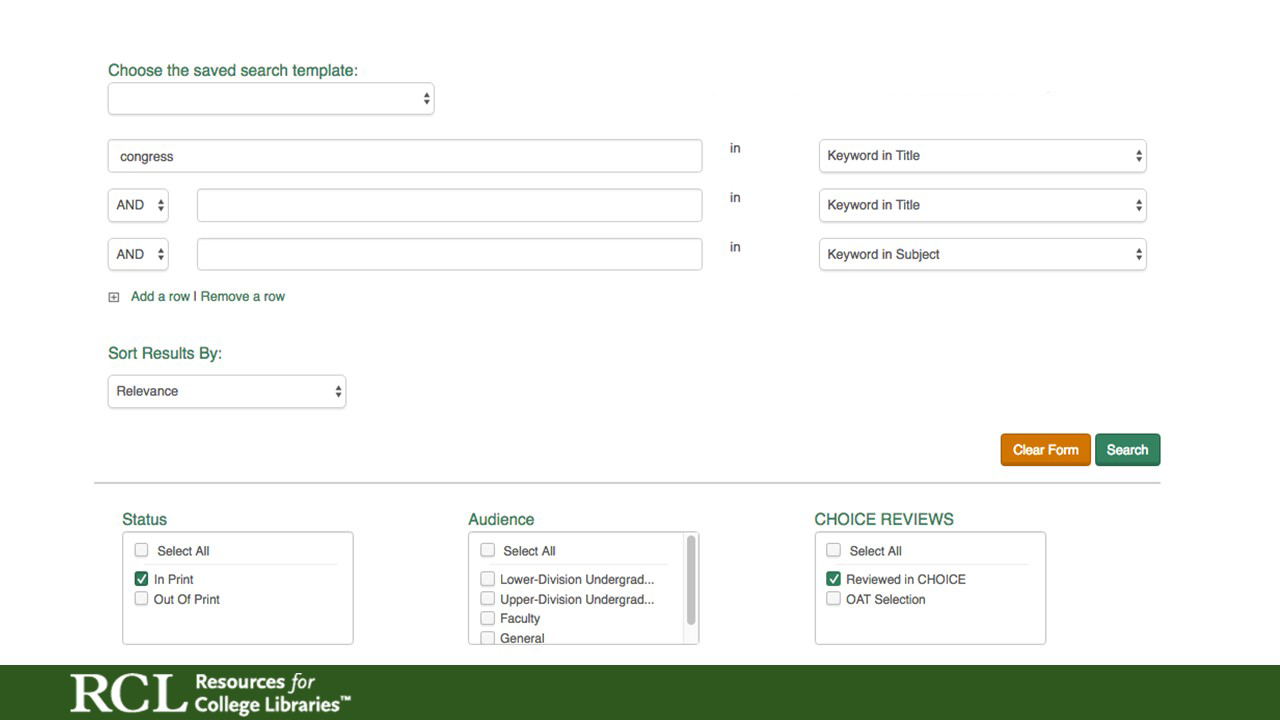Enable the OAT Selection checkbox

coord(833,599)
